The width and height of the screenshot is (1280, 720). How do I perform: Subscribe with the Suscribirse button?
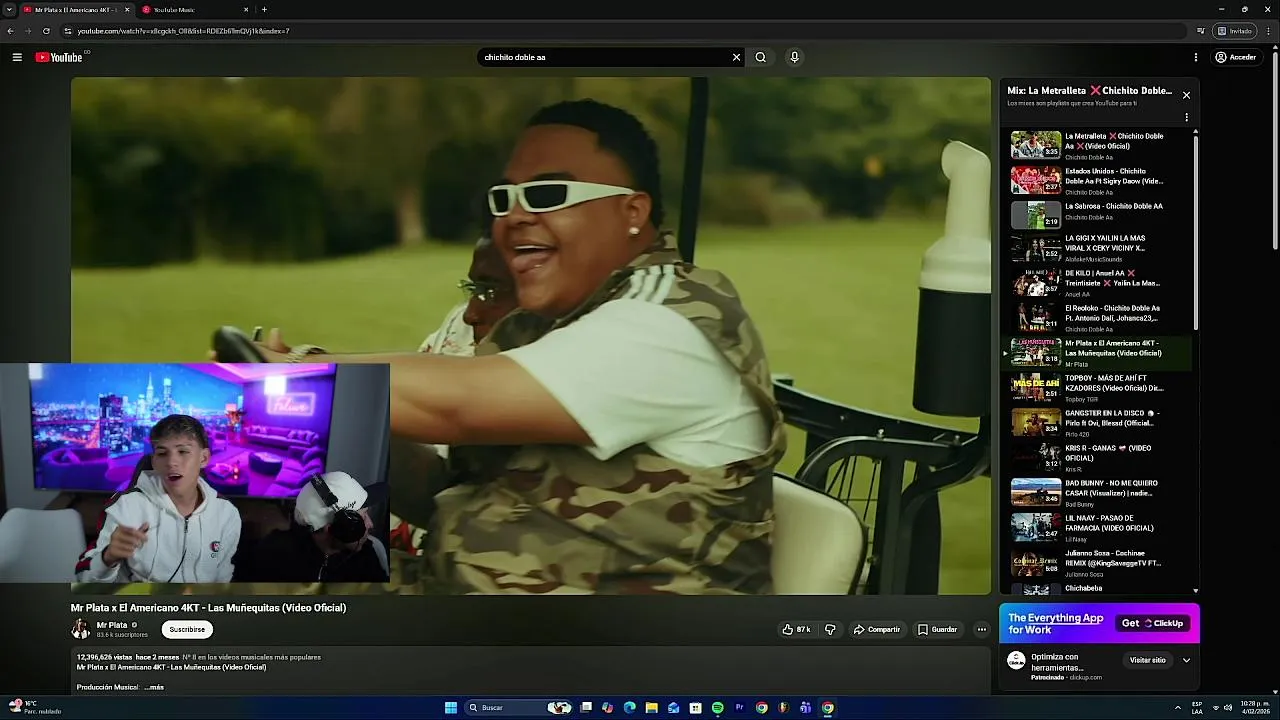tap(187, 629)
